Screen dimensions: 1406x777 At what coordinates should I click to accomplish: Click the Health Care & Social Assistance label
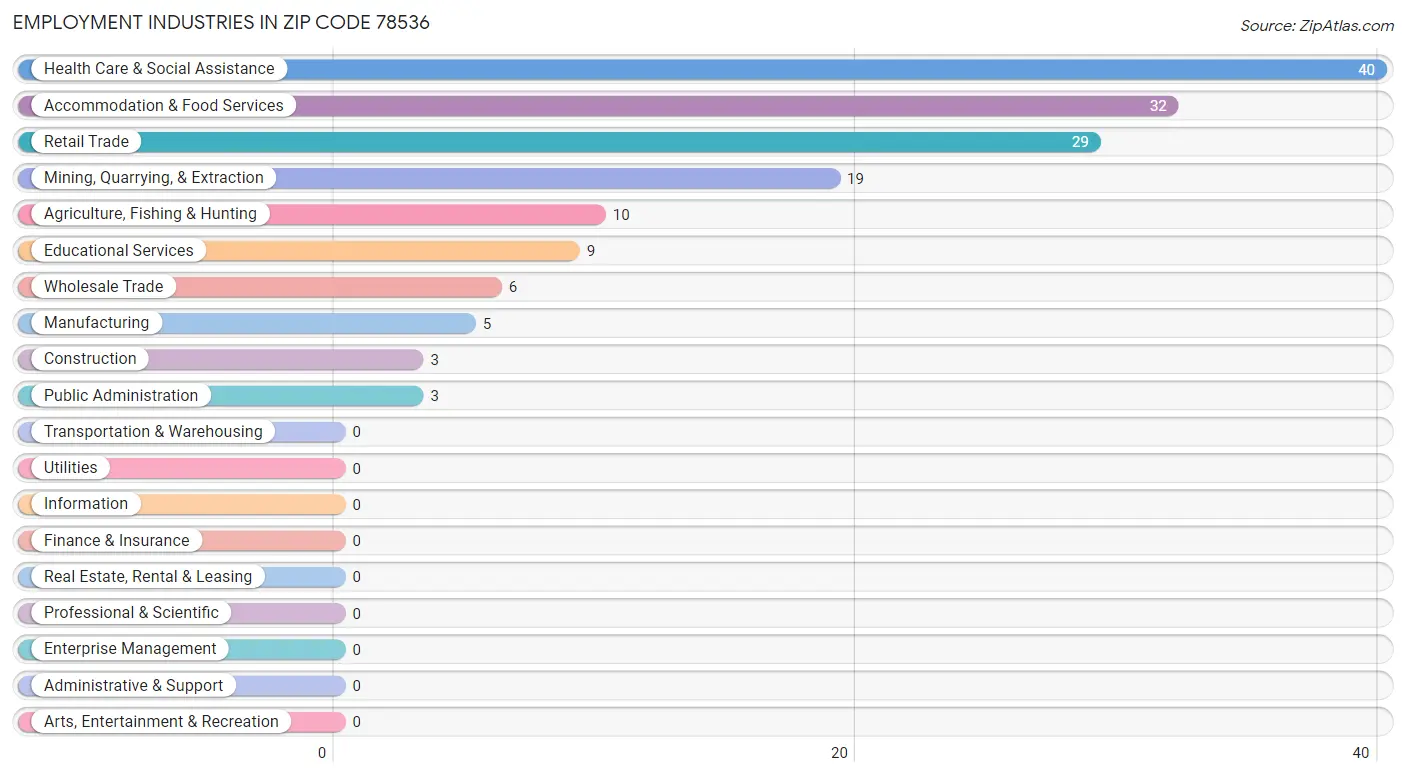pyautogui.click(x=159, y=69)
